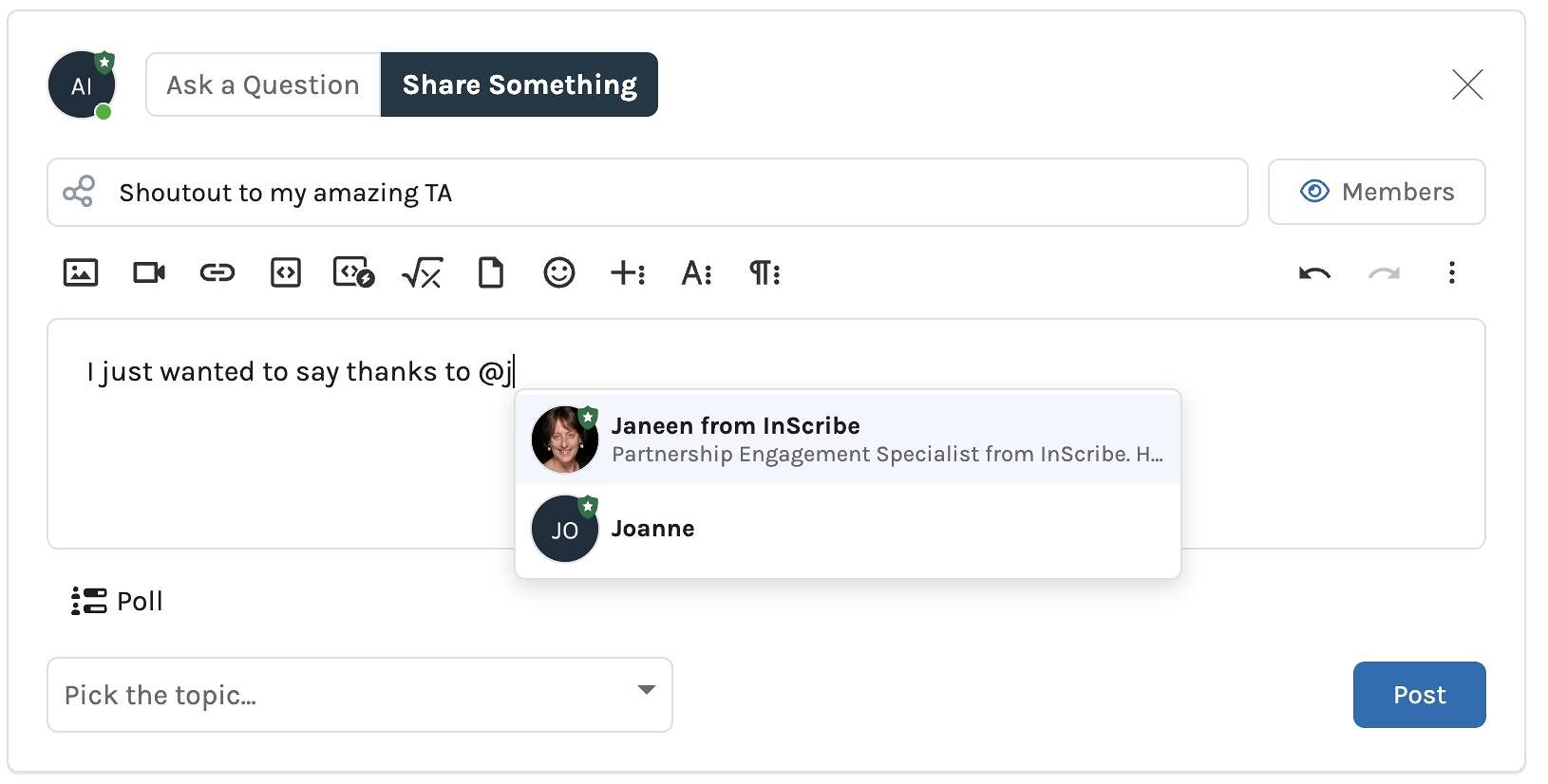Close the post composer dialog
This screenshot has width=1548, height=784.
(x=1467, y=84)
